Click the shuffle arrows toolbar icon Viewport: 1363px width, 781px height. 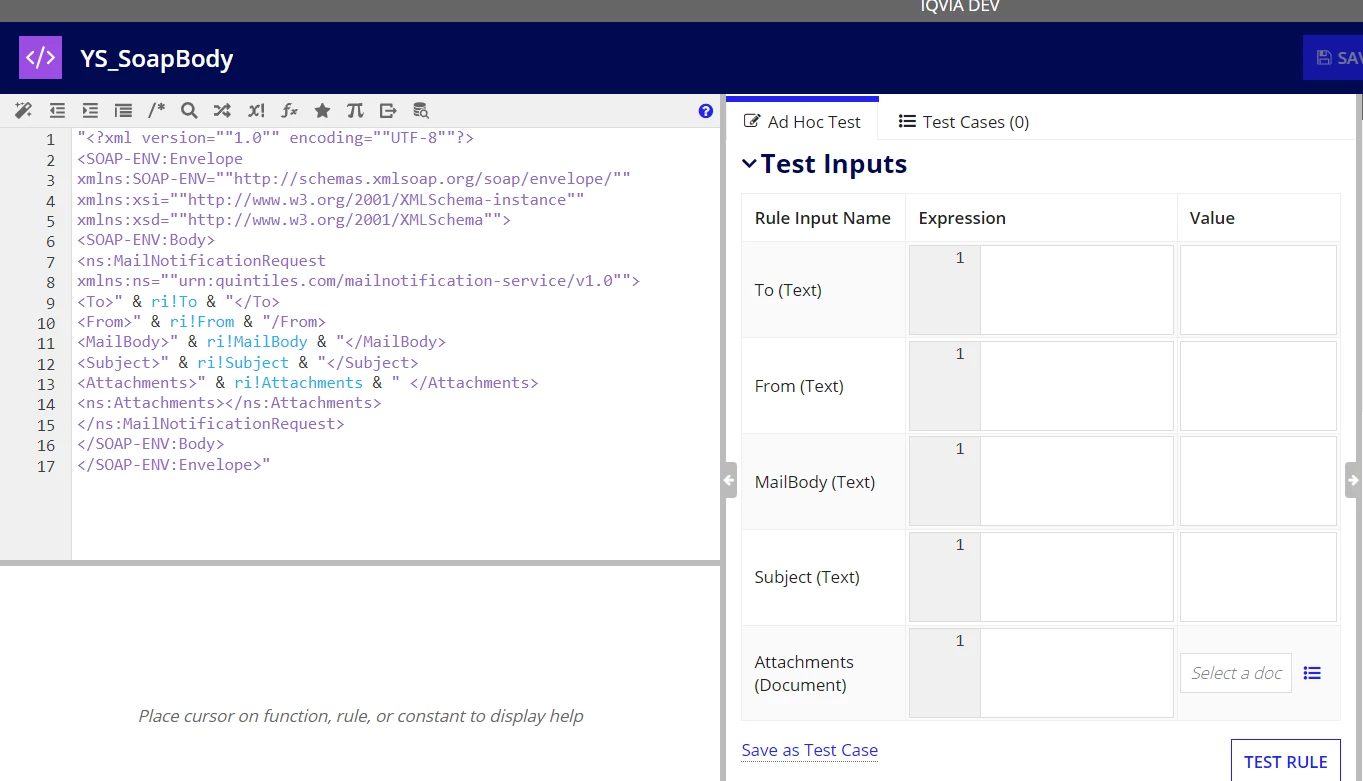(x=222, y=111)
